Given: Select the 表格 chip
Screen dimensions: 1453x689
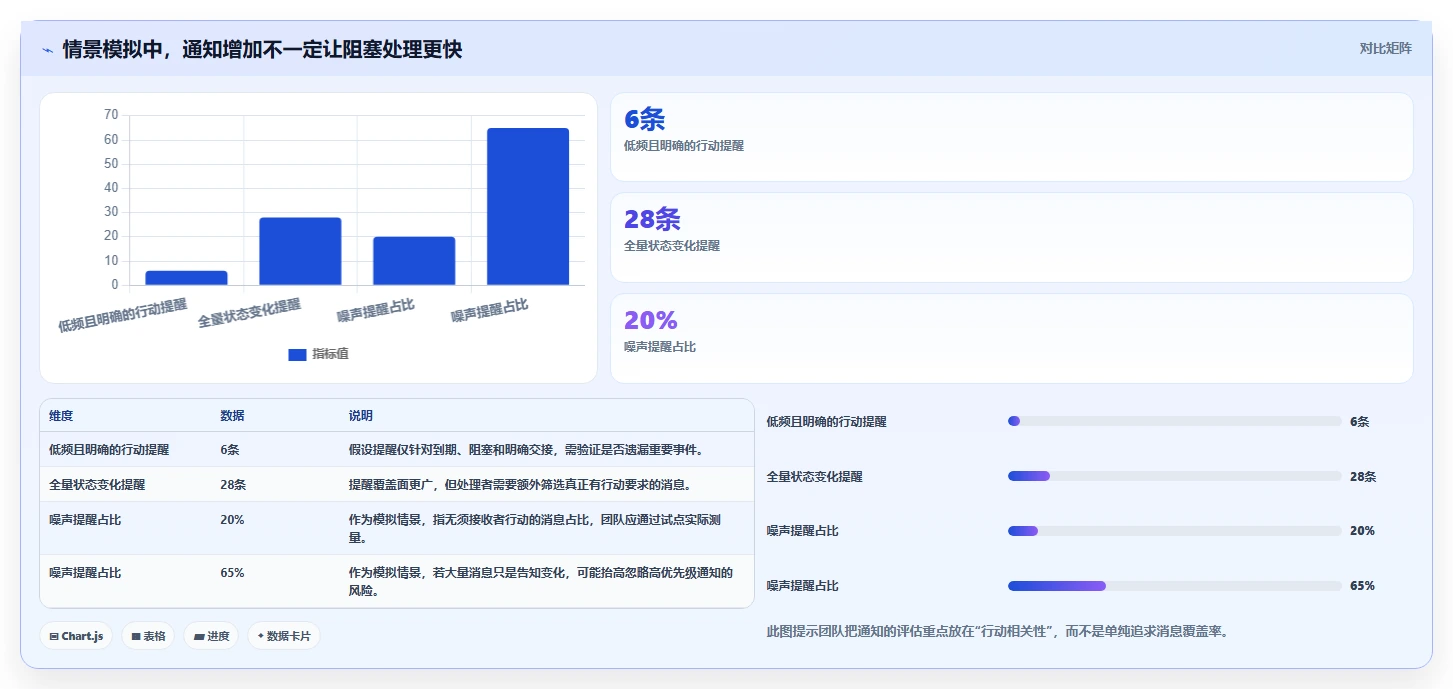Looking at the screenshot, I should 148,636.
